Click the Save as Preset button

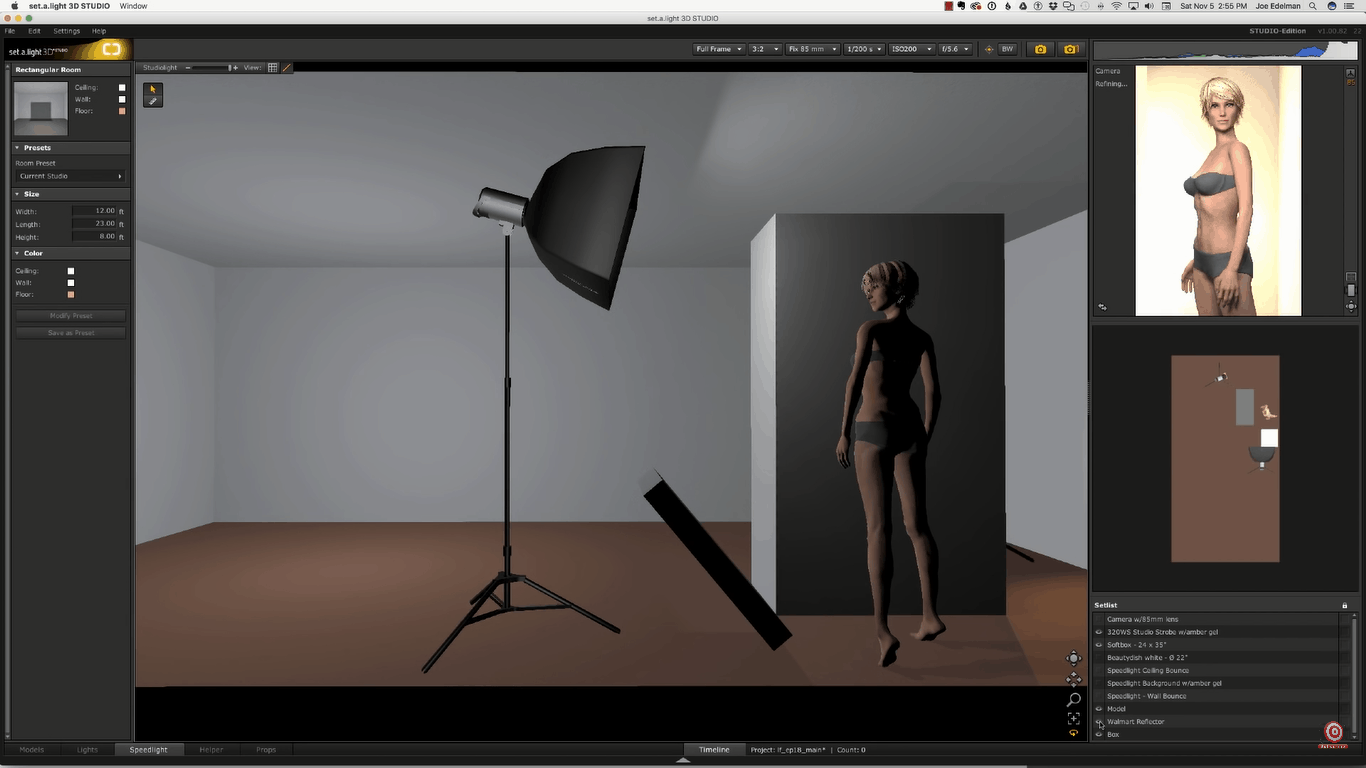(71, 333)
